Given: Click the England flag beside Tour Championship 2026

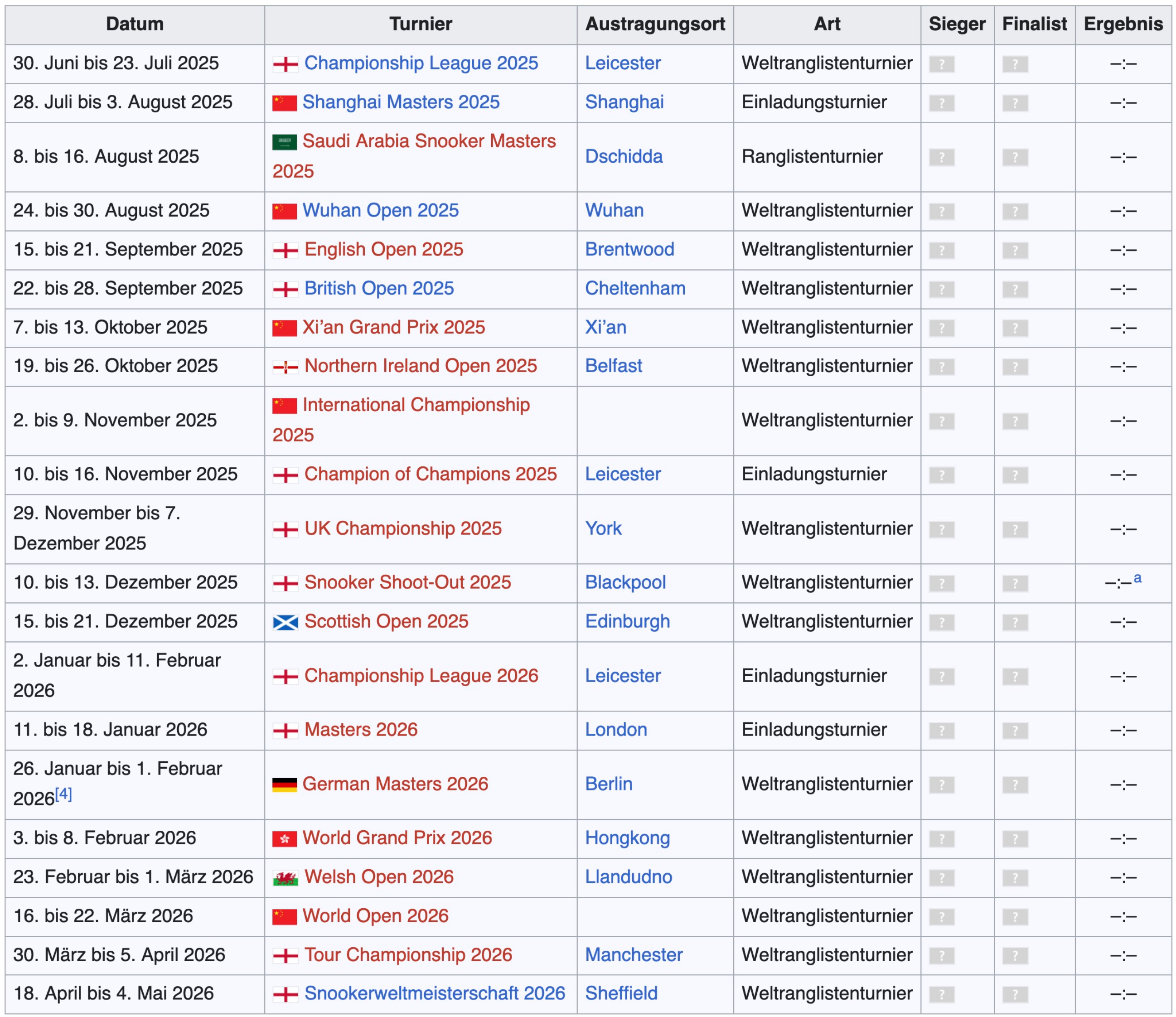Looking at the screenshot, I should pyautogui.click(x=285, y=956).
